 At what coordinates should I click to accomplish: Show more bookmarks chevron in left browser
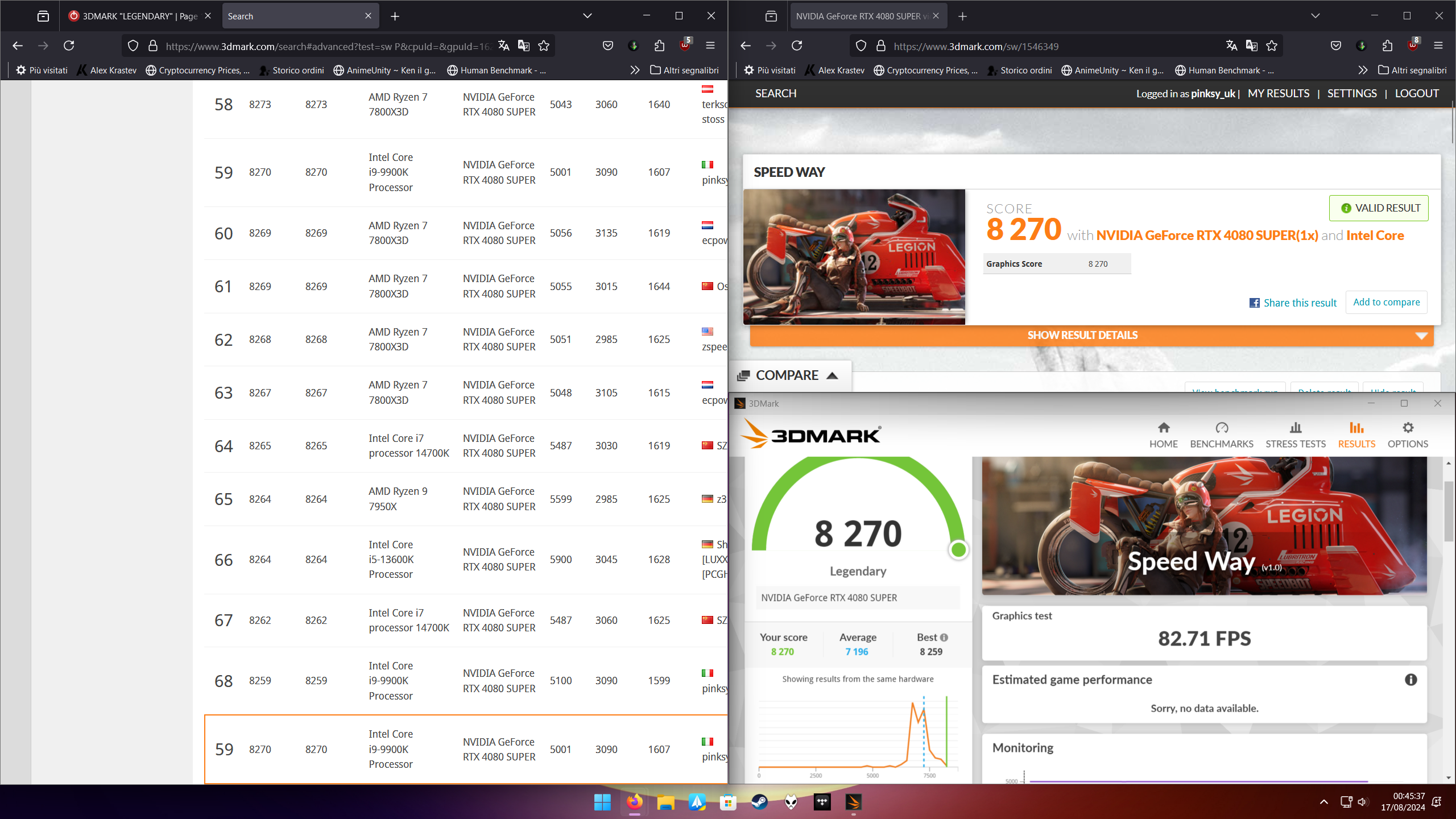pyautogui.click(x=635, y=70)
